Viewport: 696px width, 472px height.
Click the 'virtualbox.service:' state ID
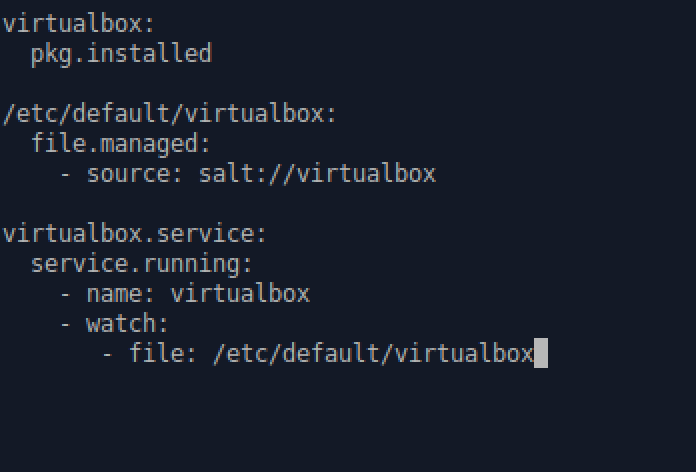point(135,233)
